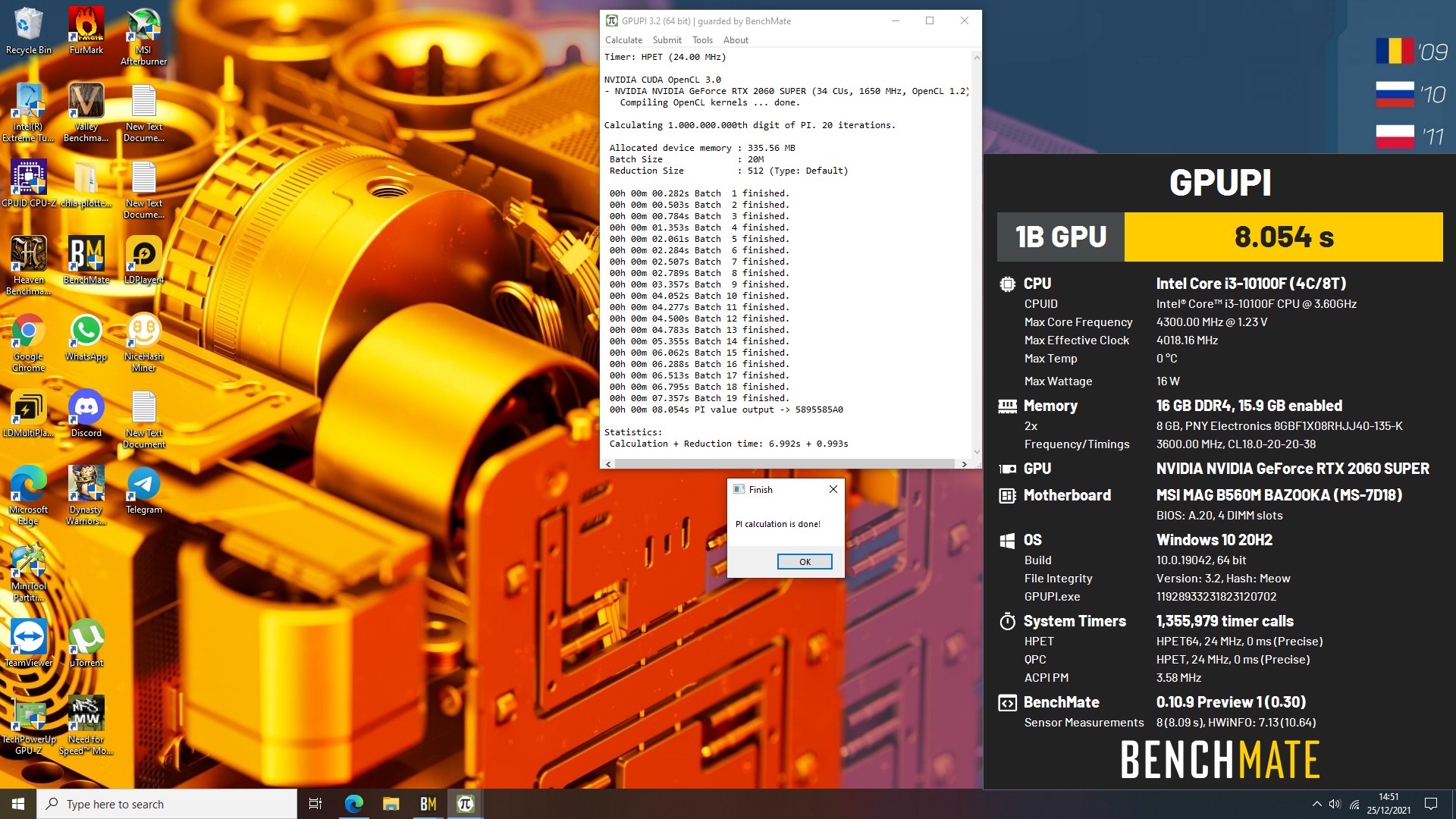1456x819 pixels.
Task: Switch to GPUPI taskbar button
Action: 465,804
